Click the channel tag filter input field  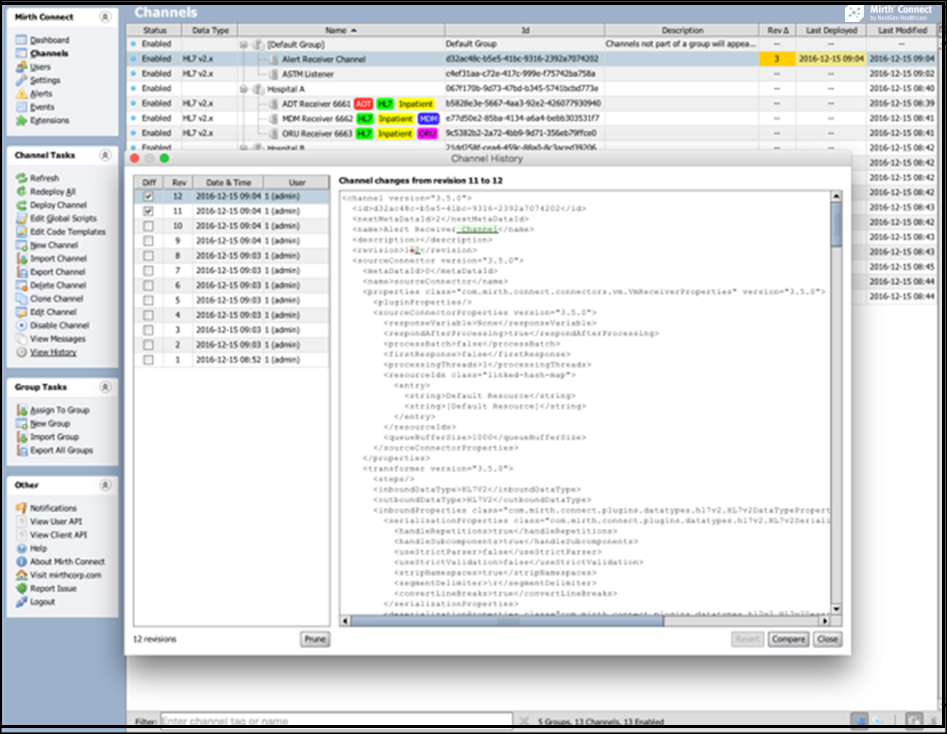click(x=335, y=720)
